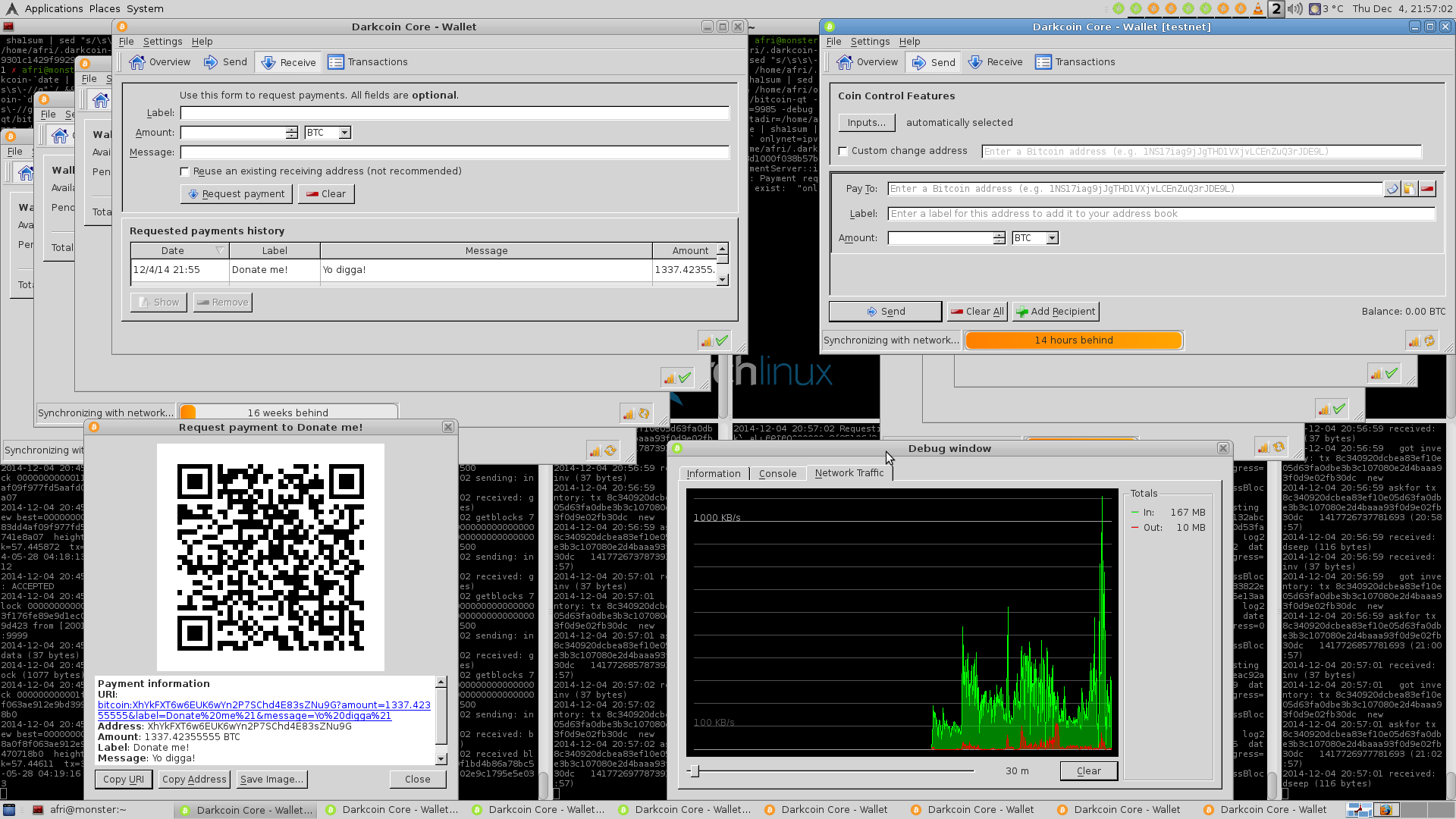Click paste-from-clipboard icon next to Pay To

[1410, 189]
